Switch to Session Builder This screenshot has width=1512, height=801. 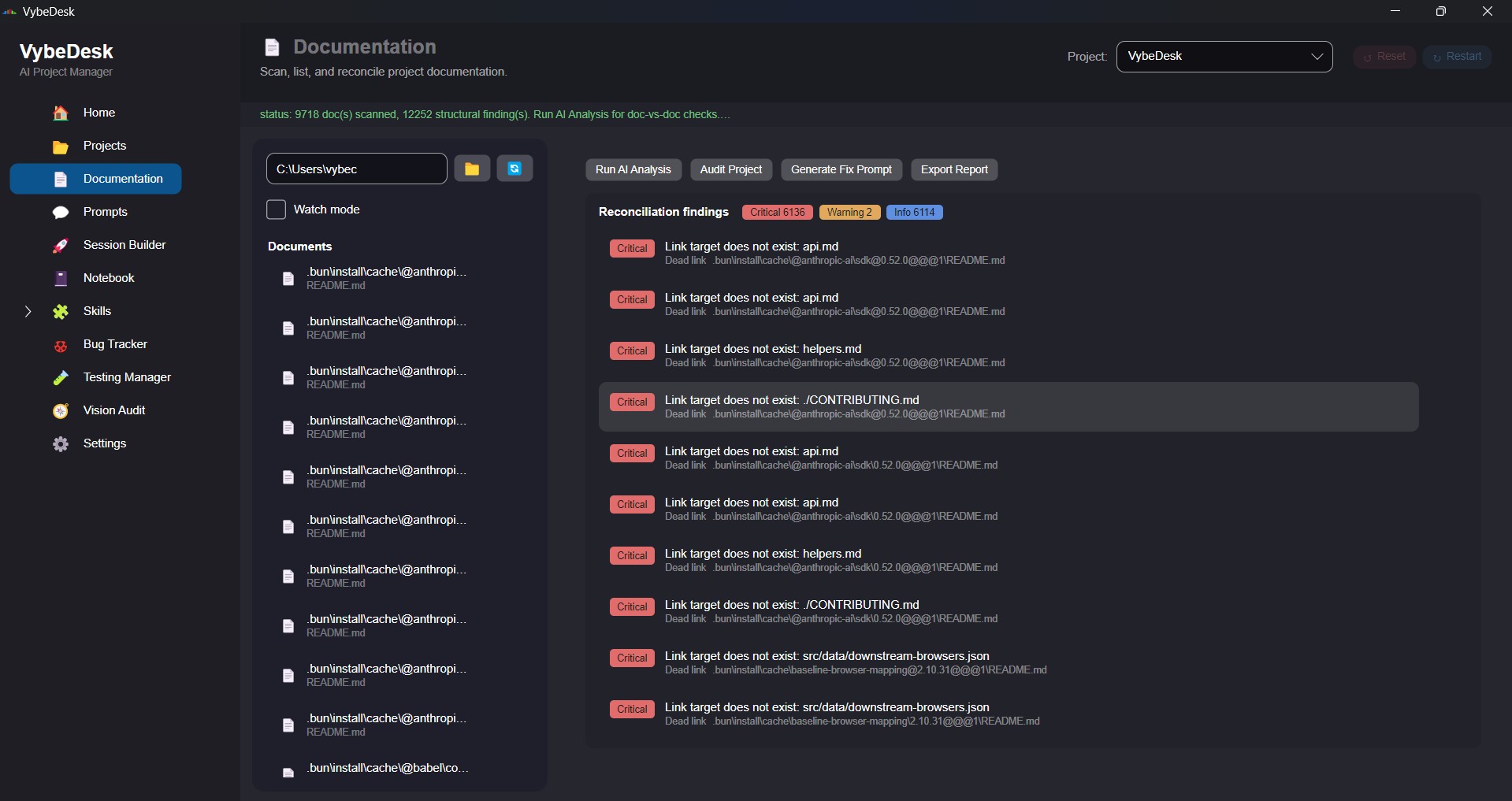click(95, 245)
